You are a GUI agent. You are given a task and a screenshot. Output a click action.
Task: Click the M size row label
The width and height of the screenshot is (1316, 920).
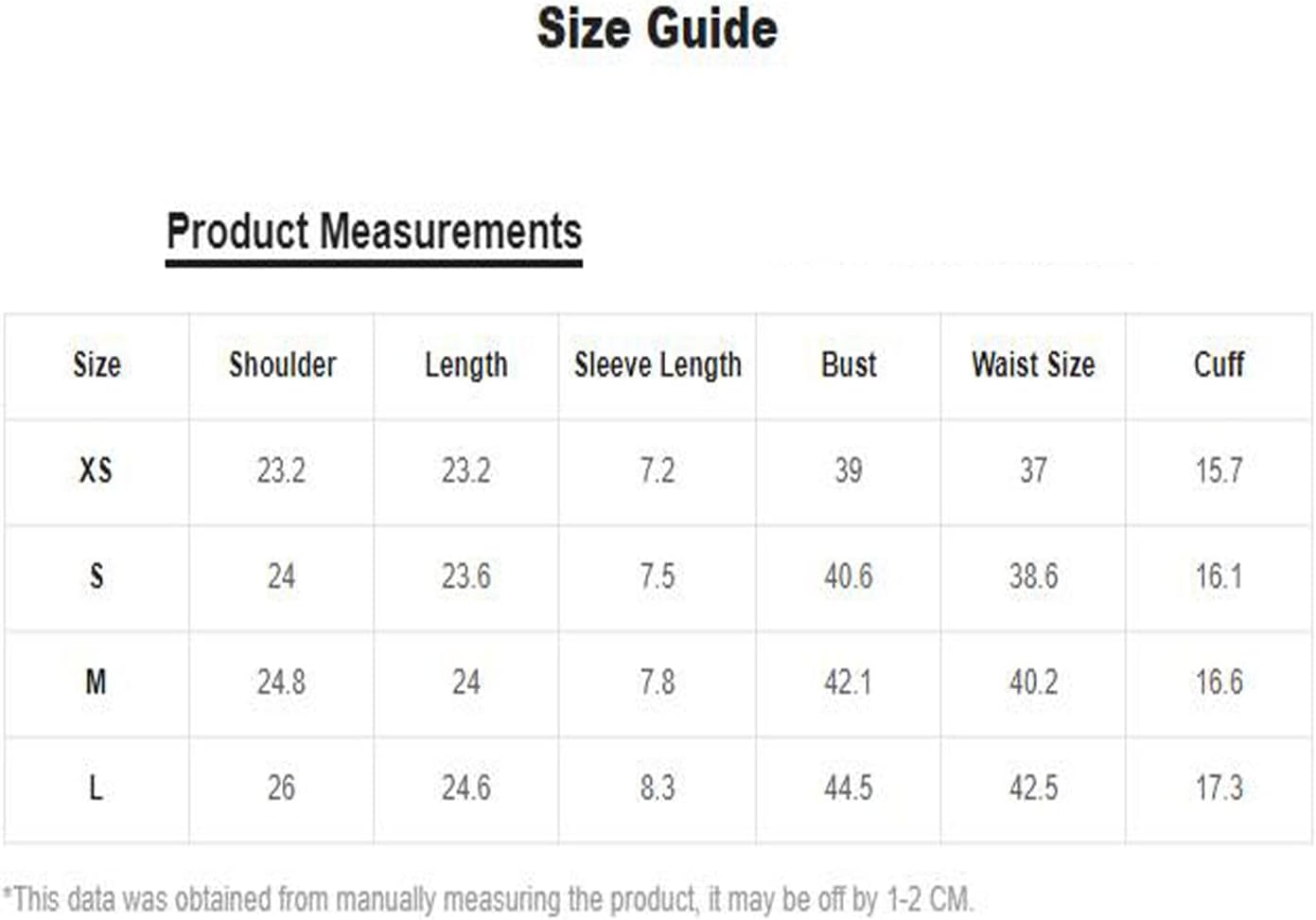pyautogui.click(x=96, y=681)
